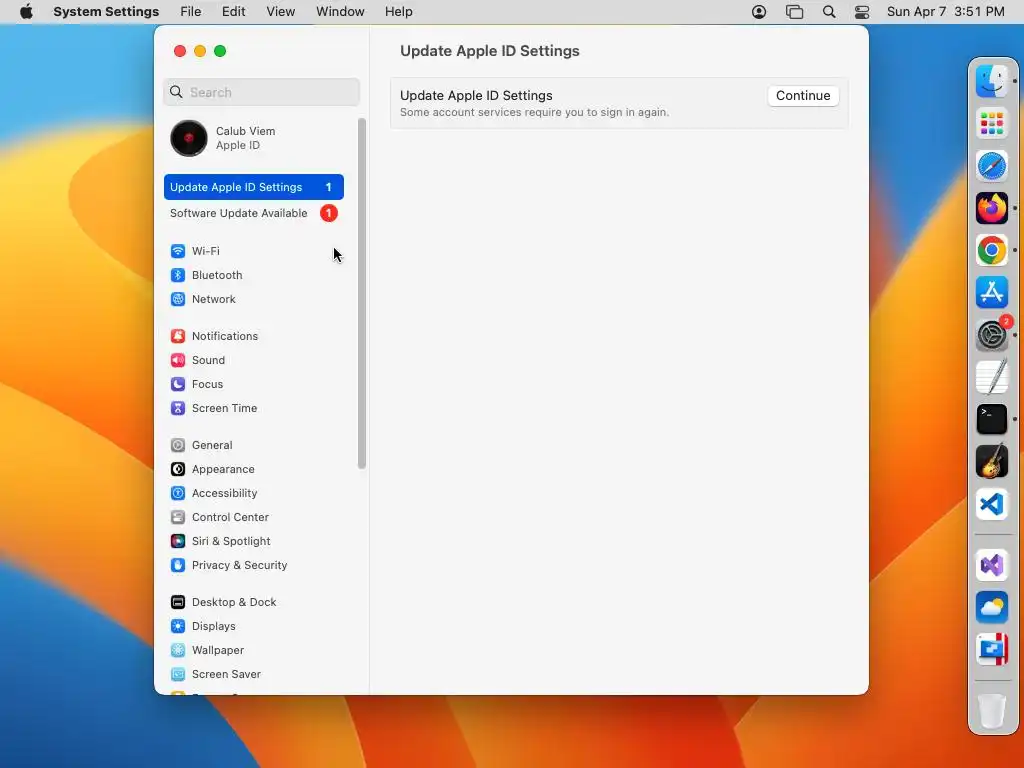Launch Safari from the Dock

coord(991,166)
